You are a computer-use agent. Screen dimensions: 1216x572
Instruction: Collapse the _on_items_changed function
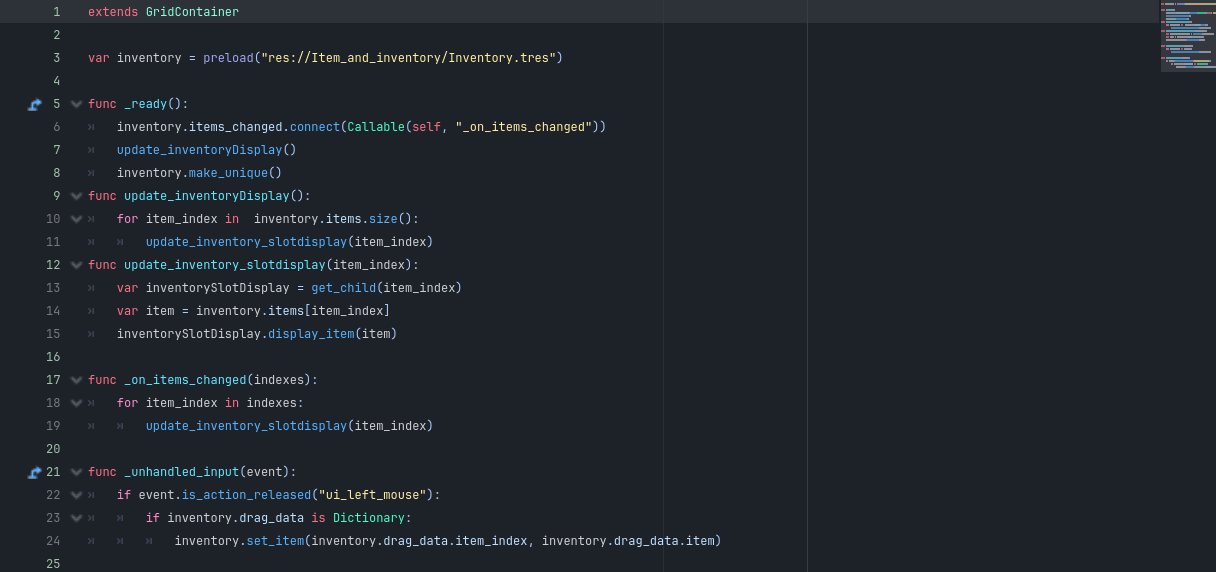pyautogui.click(x=76, y=380)
